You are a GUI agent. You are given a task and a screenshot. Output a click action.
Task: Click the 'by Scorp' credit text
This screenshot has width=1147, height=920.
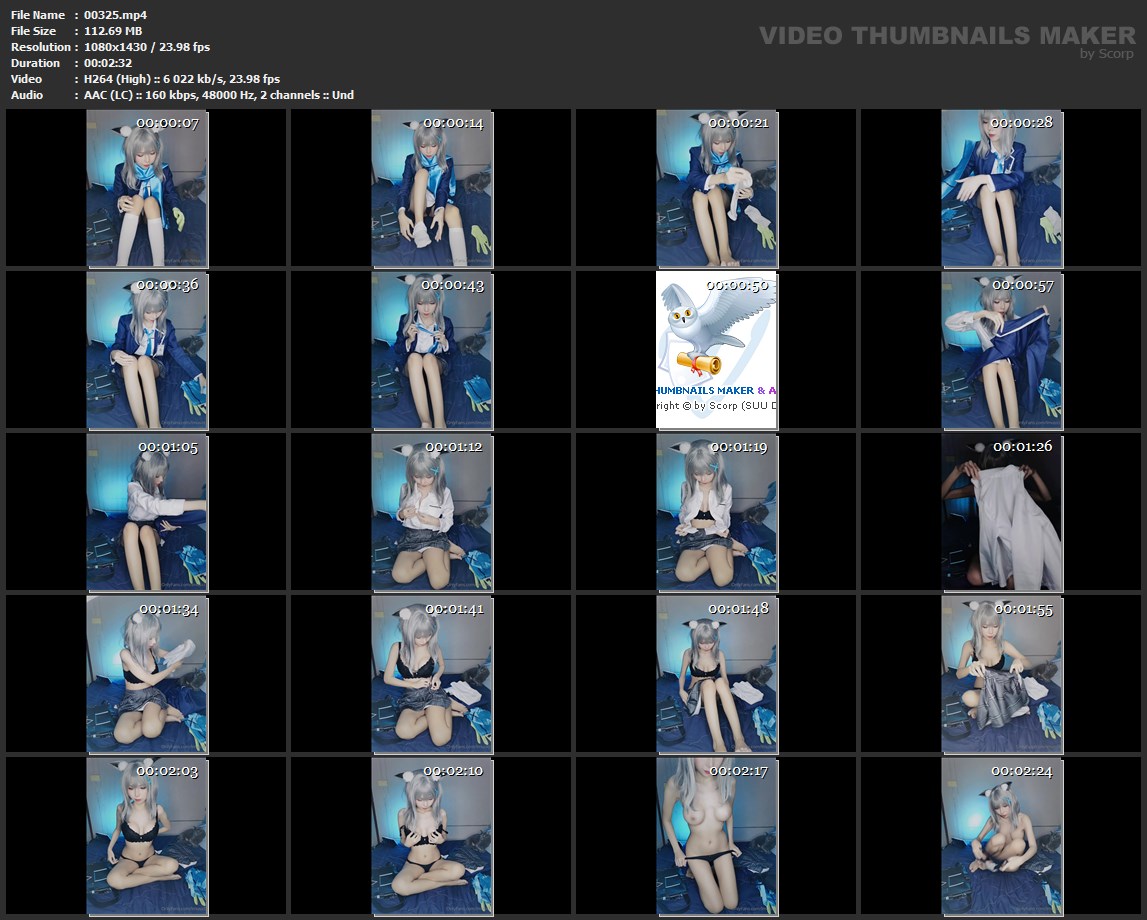pos(1107,54)
